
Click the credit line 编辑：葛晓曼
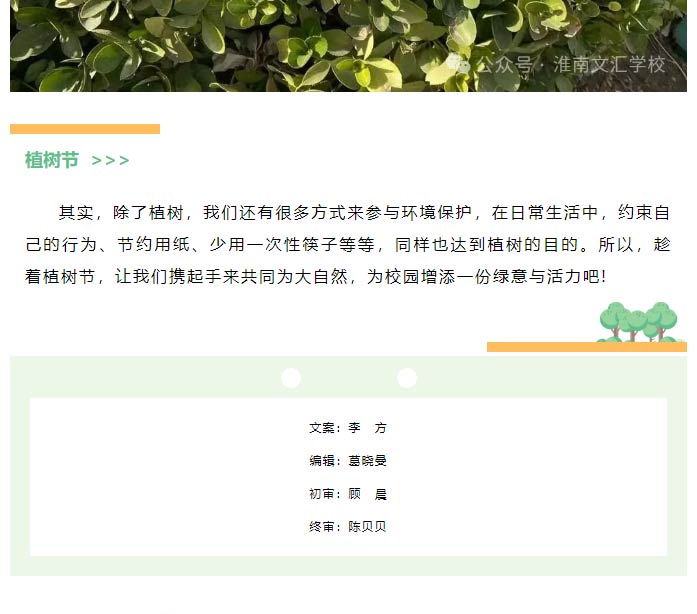tap(348, 461)
